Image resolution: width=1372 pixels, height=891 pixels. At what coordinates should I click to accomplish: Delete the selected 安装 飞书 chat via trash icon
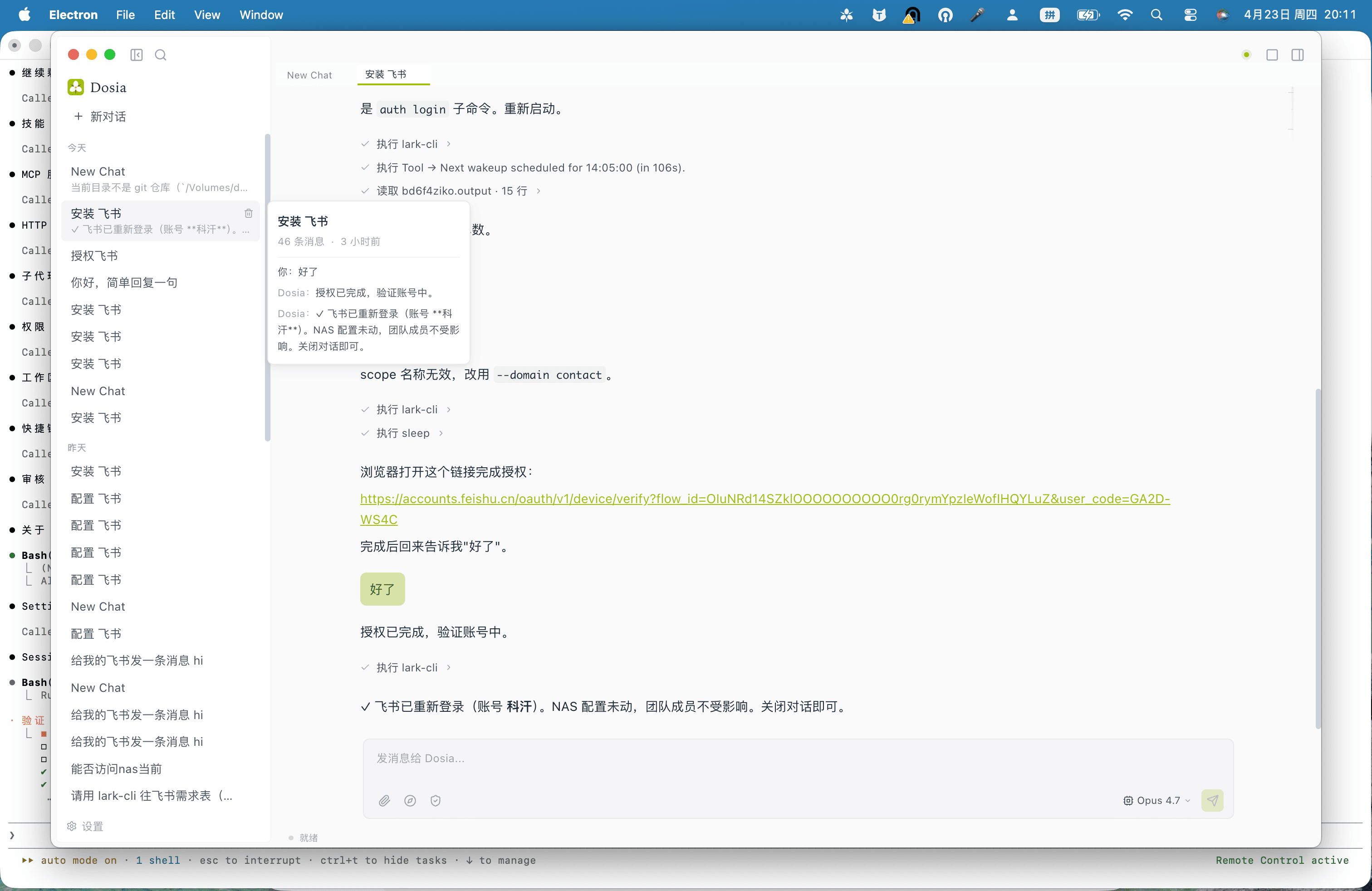point(249,213)
